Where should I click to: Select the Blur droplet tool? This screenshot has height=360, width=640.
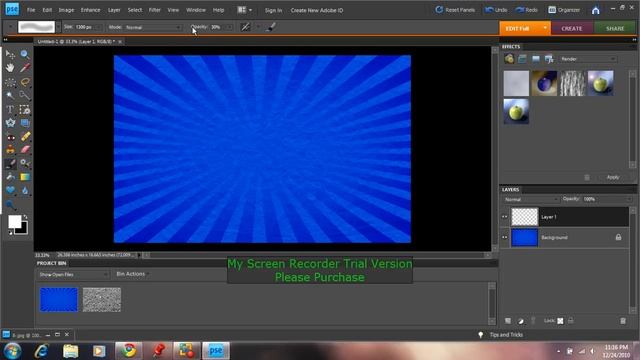coord(25,190)
